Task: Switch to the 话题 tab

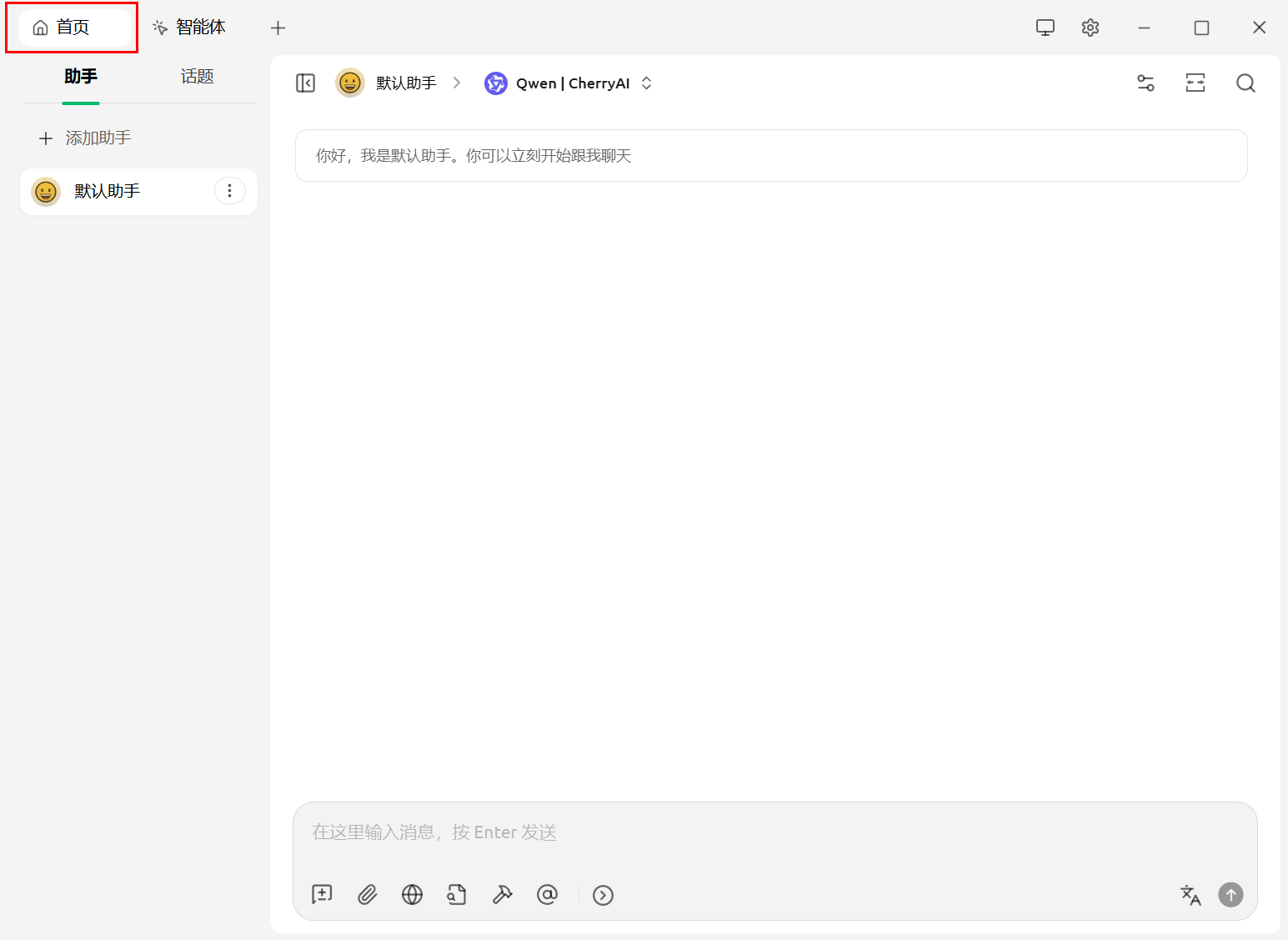Action: click(x=197, y=77)
